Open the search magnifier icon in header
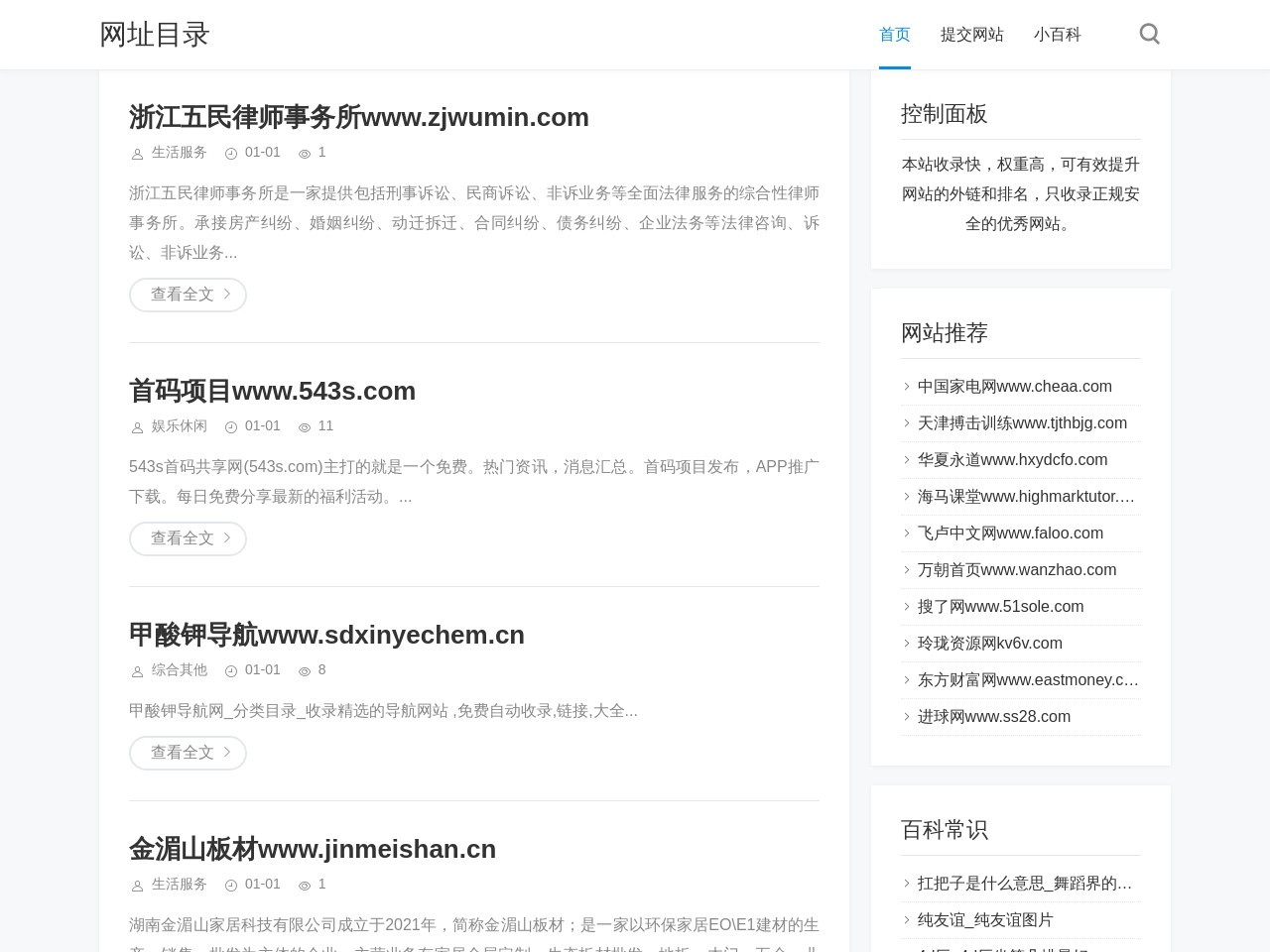The height and width of the screenshot is (952, 1270). pos(1149,35)
